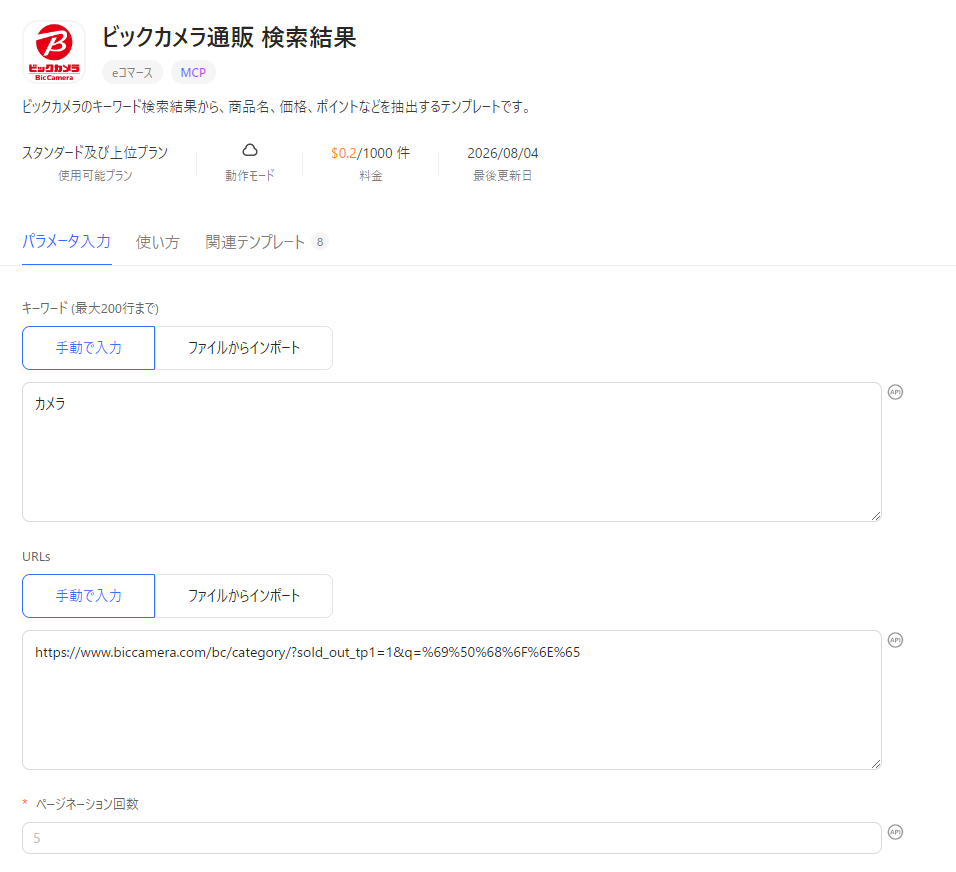Select 手動で入力 under URLs
This screenshot has height=872, width=956.
(x=88, y=596)
